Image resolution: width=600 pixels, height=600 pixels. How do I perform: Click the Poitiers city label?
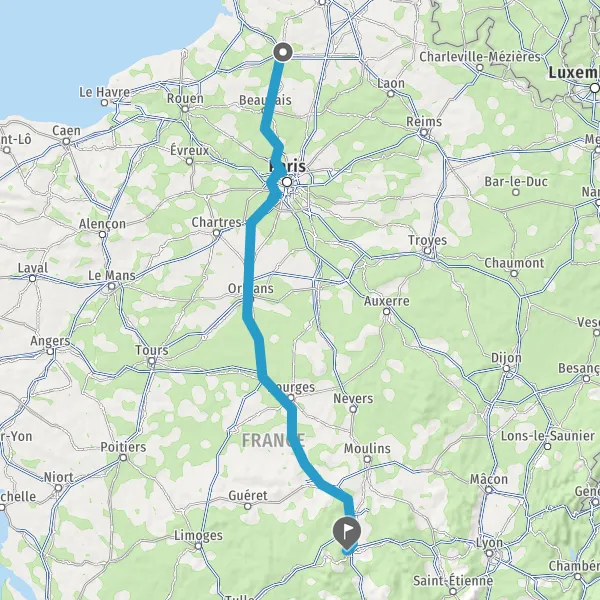point(123,447)
